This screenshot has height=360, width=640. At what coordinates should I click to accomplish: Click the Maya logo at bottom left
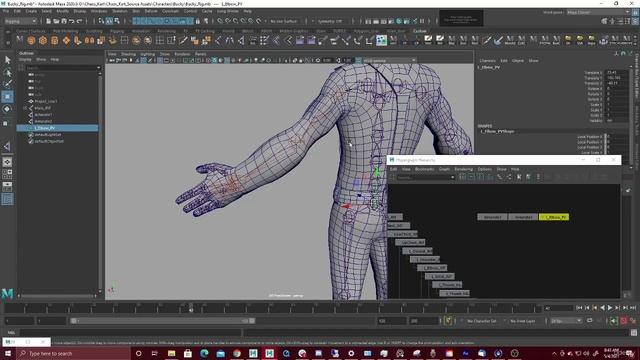tap(7, 293)
